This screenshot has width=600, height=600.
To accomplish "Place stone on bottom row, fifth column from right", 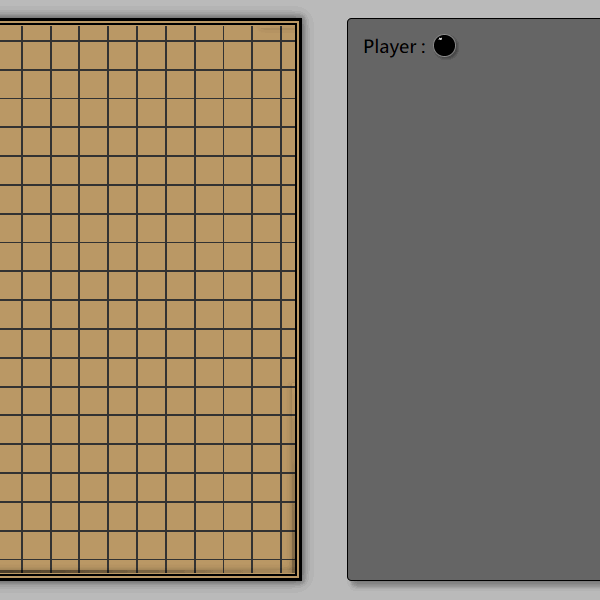I will 166,559.
